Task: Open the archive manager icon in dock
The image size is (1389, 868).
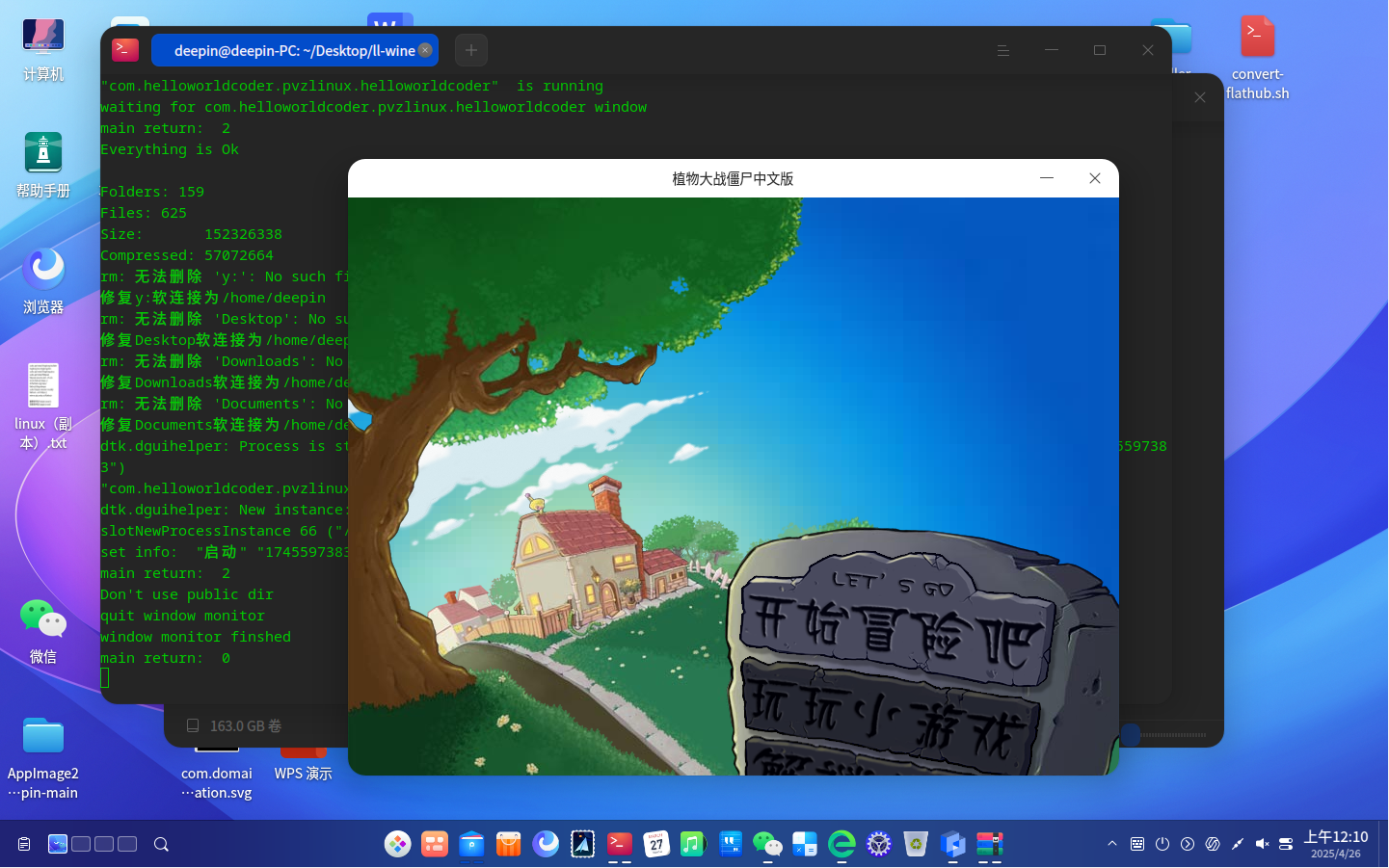Action: (x=990, y=844)
